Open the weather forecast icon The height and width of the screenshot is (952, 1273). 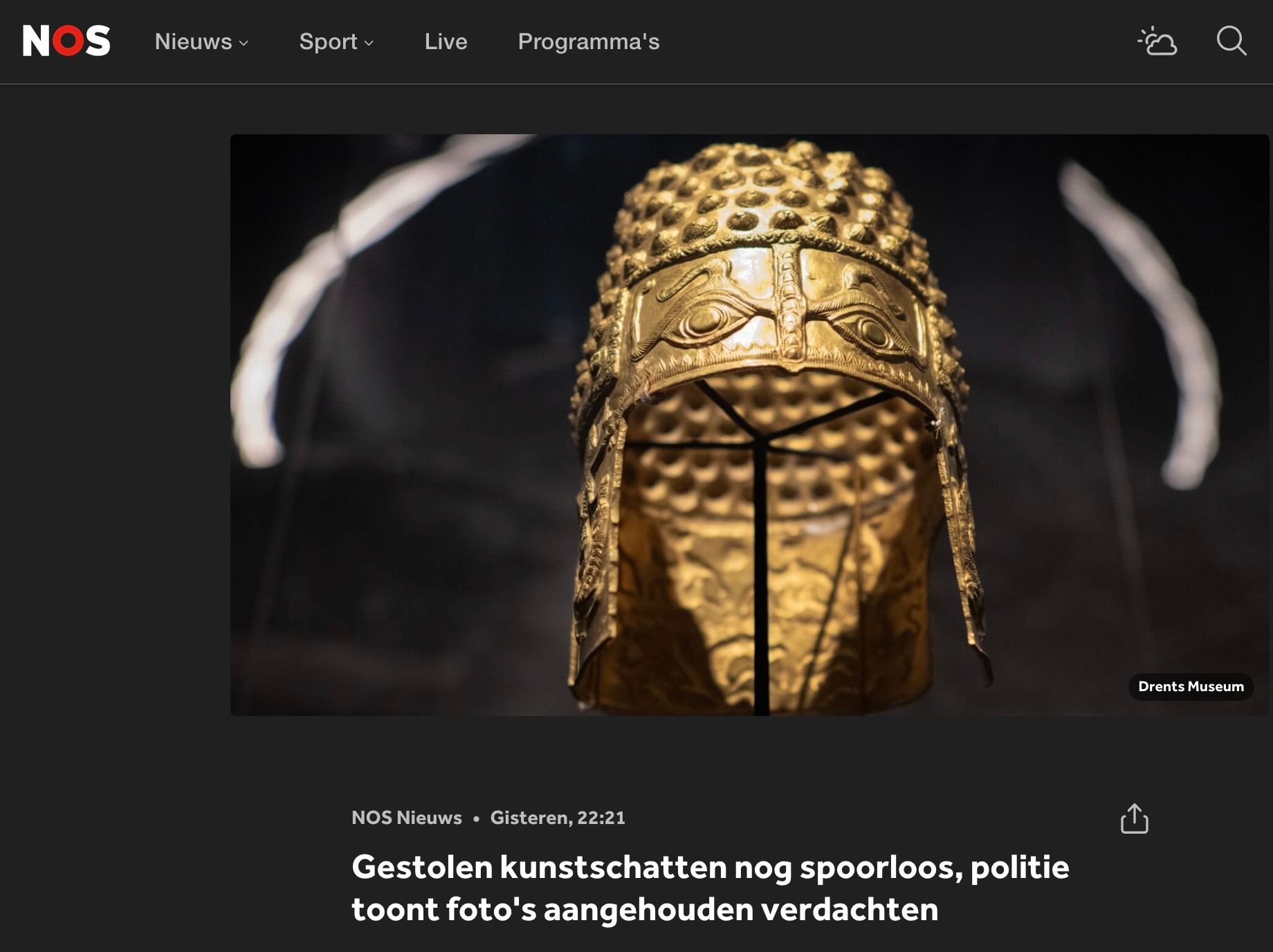point(1157,41)
